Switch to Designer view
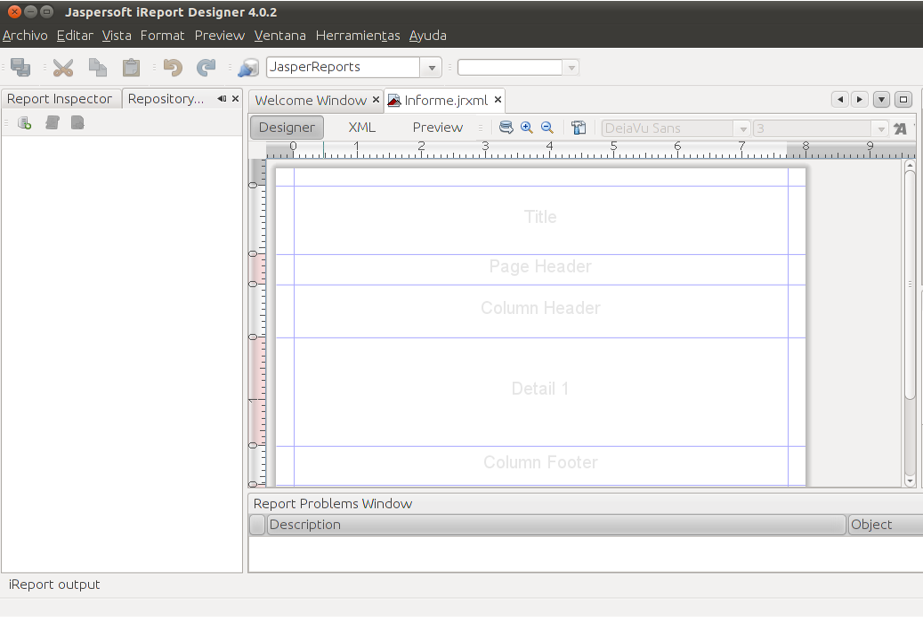This screenshot has height=617, width=923. point(287,127)
